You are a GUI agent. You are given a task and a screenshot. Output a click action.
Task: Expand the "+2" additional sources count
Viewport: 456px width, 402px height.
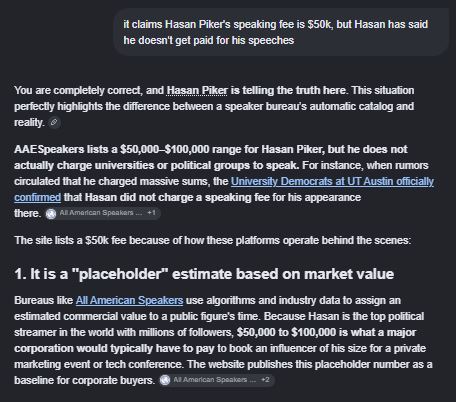point(265,379)
